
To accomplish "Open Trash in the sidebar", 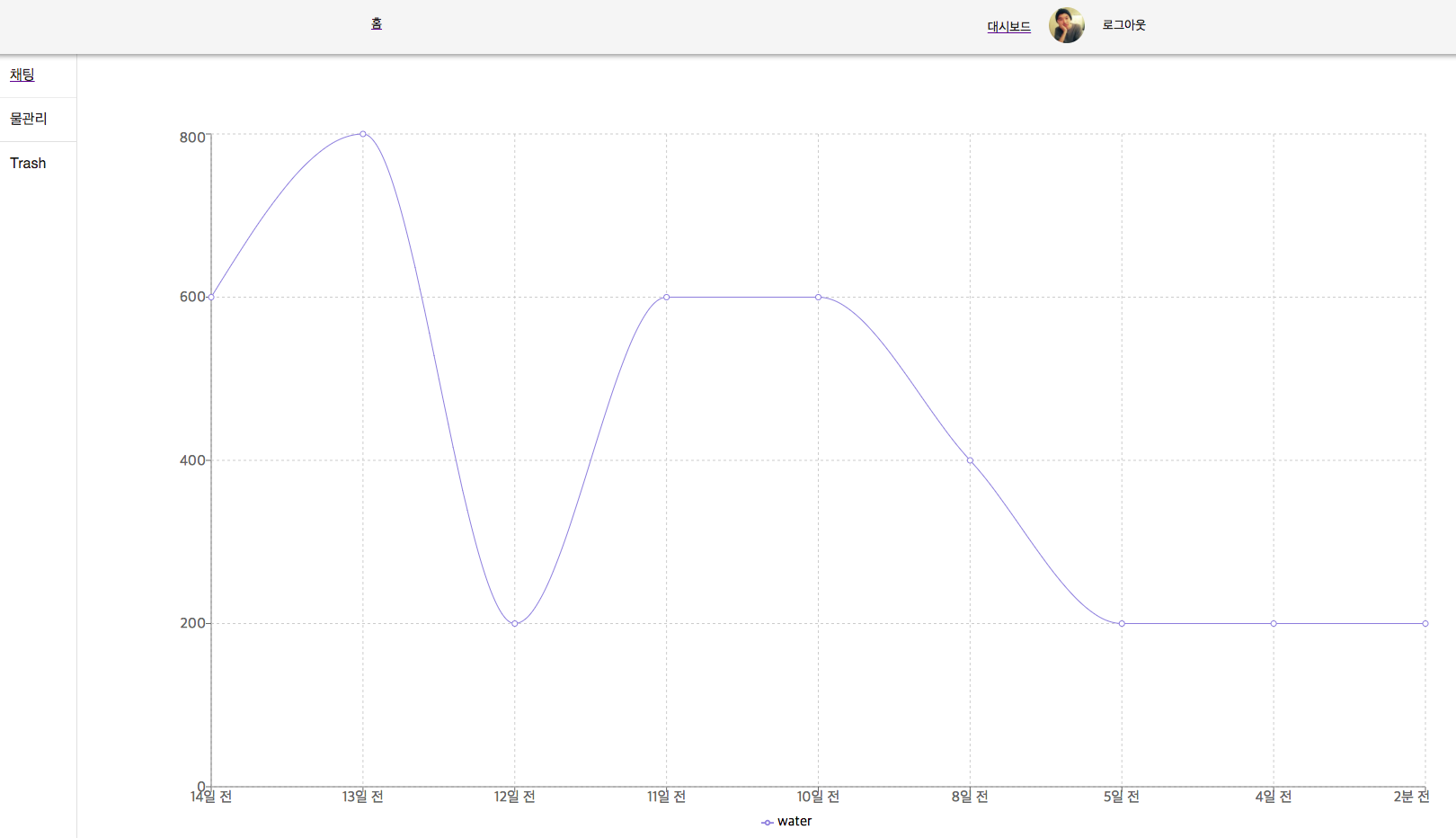I will (x=28, y=164).
